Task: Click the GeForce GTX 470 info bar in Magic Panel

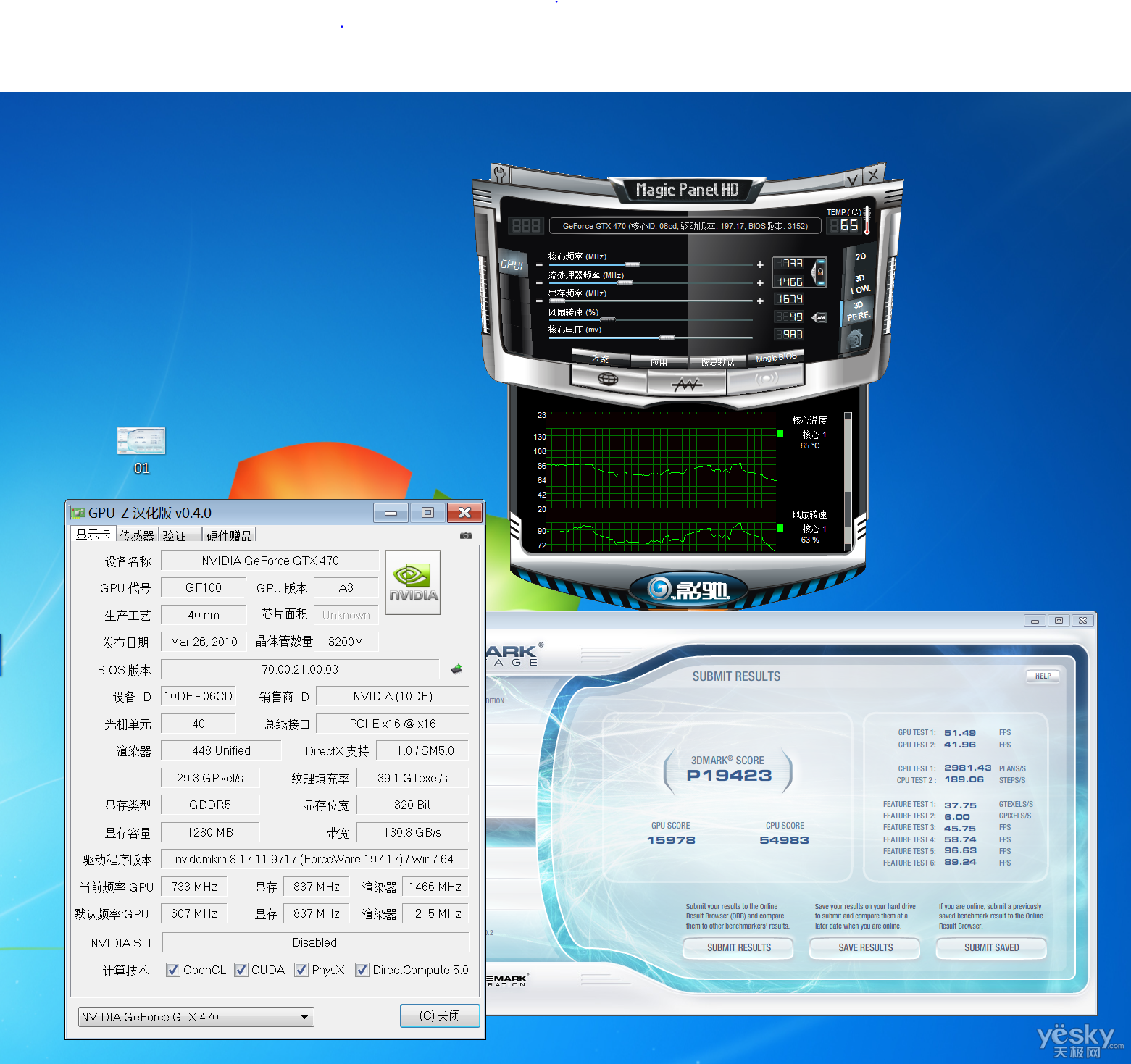Action: 685,226
